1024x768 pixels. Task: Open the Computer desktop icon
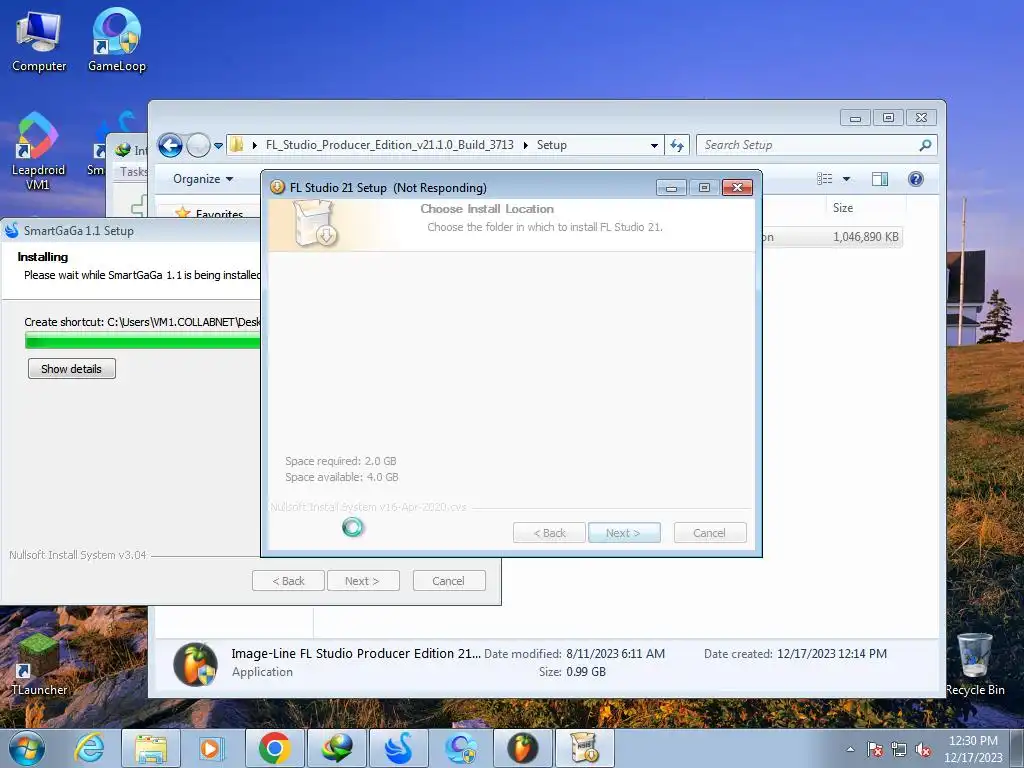39,40
